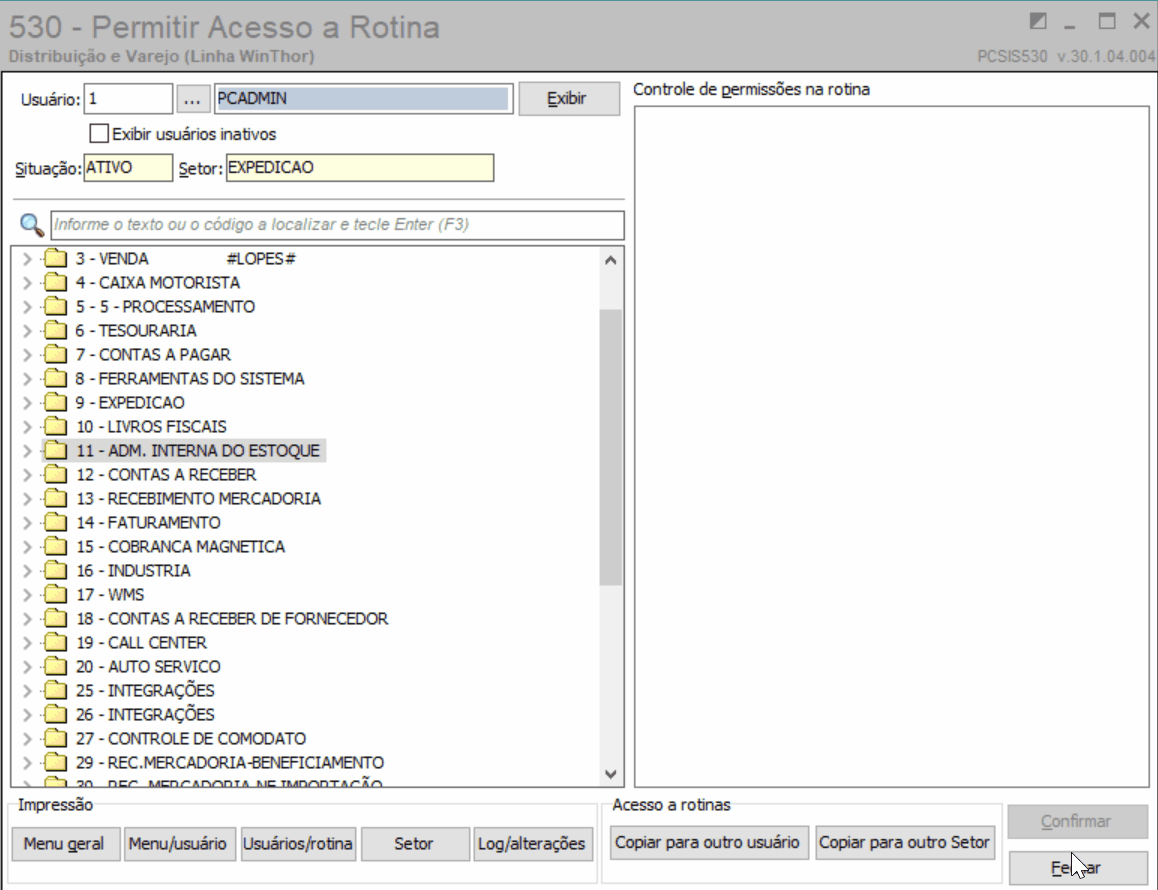Image resolution: width=1158 pixels, height=890 pixels.
Task: Click Copiar para outro usuário
Action: [708, 843]
